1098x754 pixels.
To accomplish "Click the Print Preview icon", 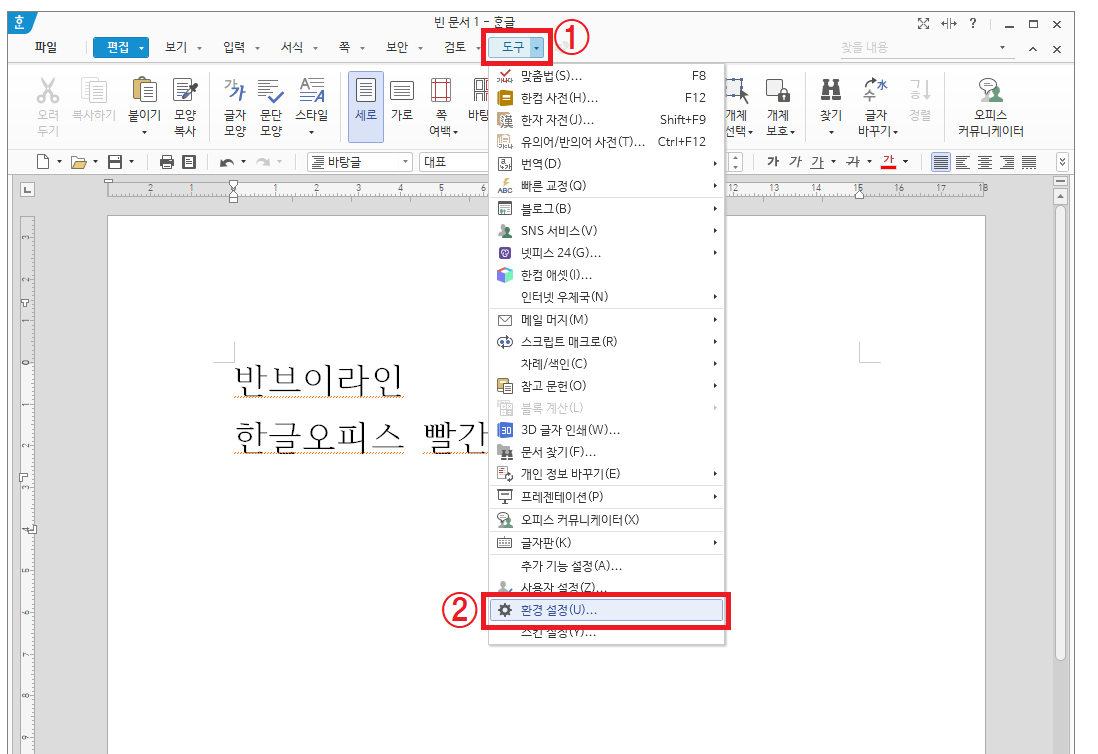I will [x=189, y=162].
